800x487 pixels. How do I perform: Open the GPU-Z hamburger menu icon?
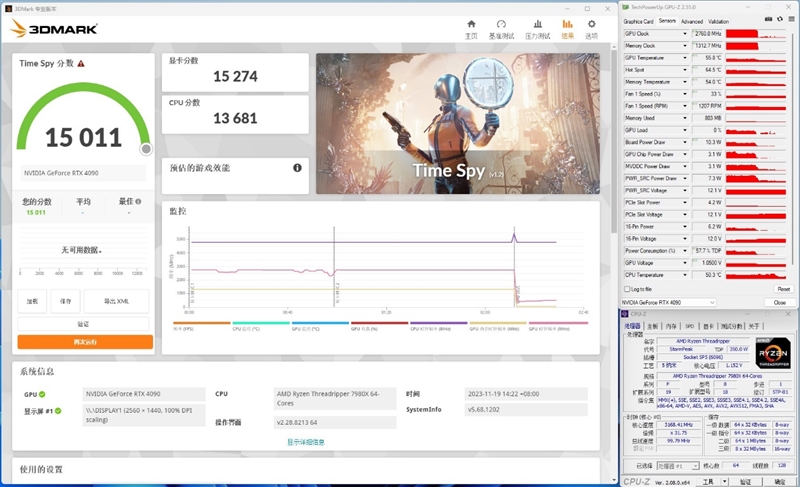pos(791,19)
